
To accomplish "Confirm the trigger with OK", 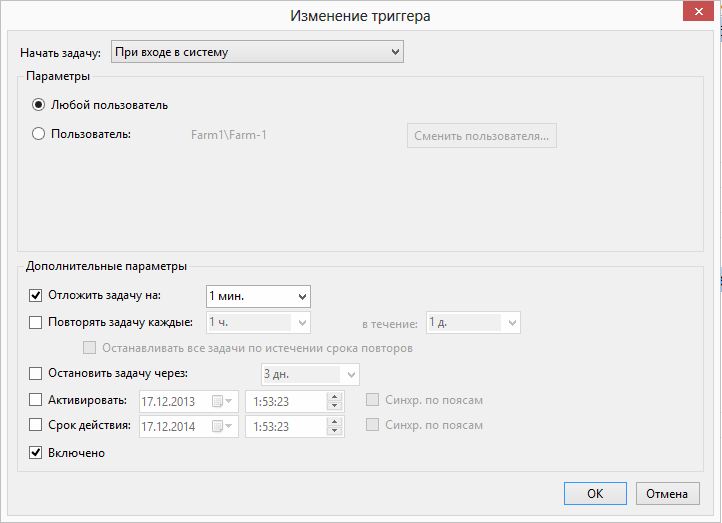I will pos(595,494).
